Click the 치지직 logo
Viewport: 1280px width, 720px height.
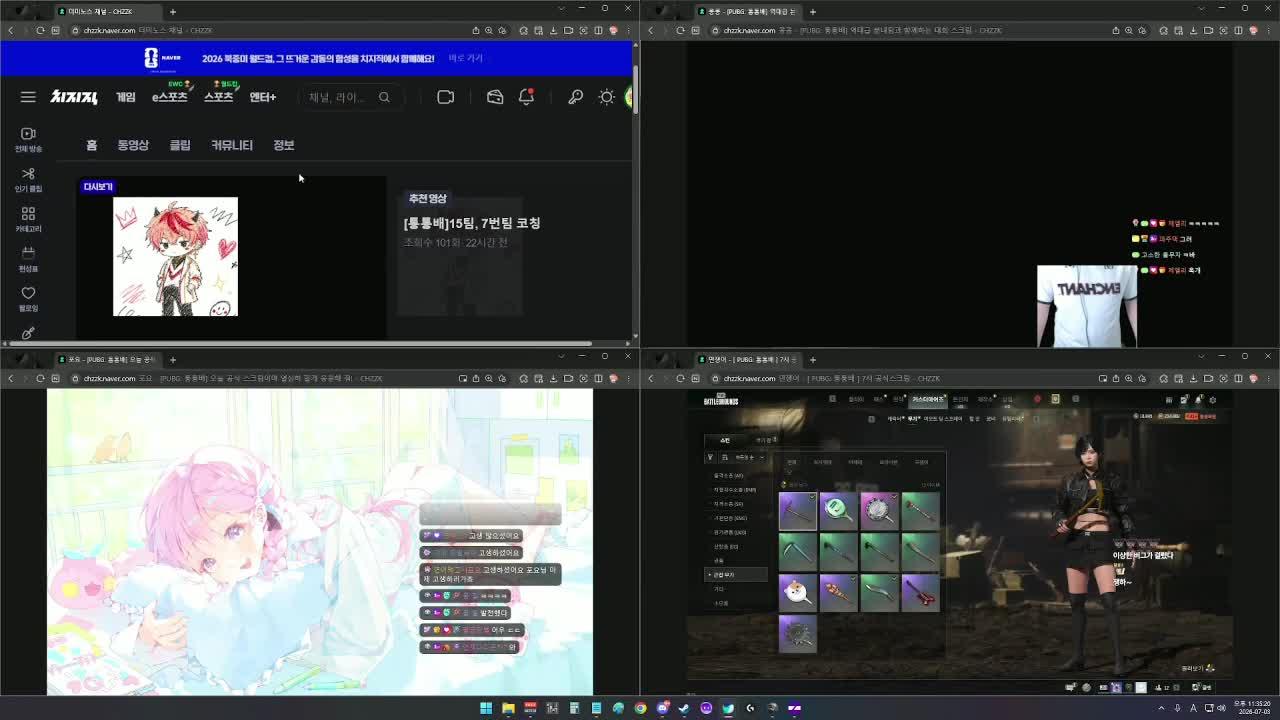point(74,97)
